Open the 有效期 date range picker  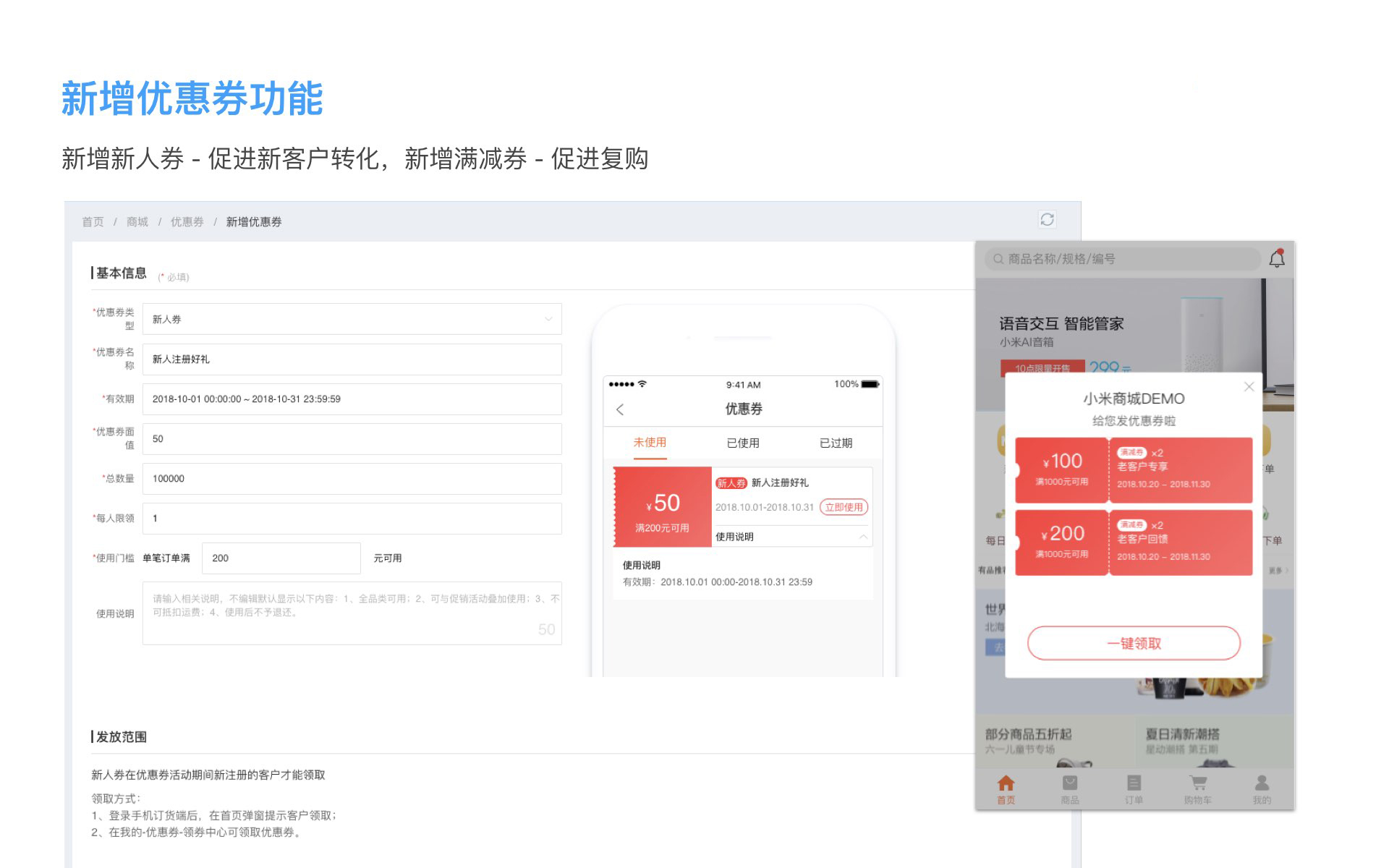[352, 399]
